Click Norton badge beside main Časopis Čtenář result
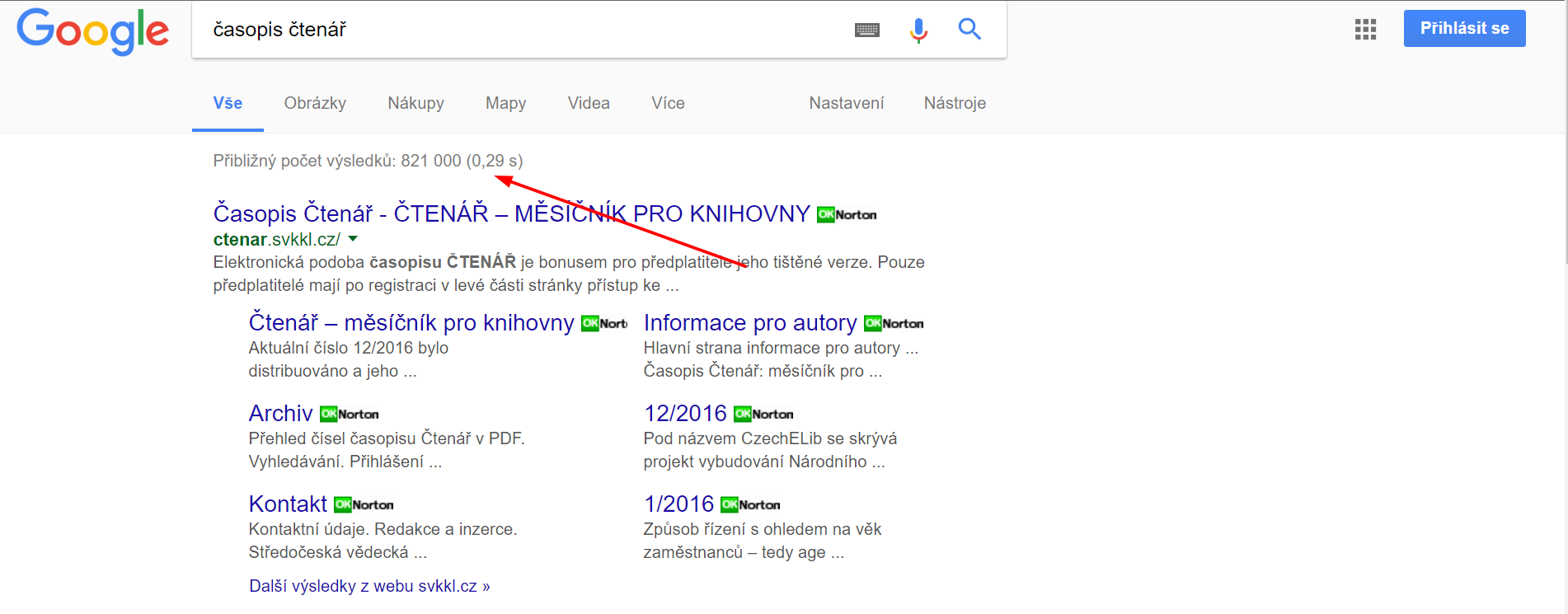The image size is (1568, 614). 847,215
